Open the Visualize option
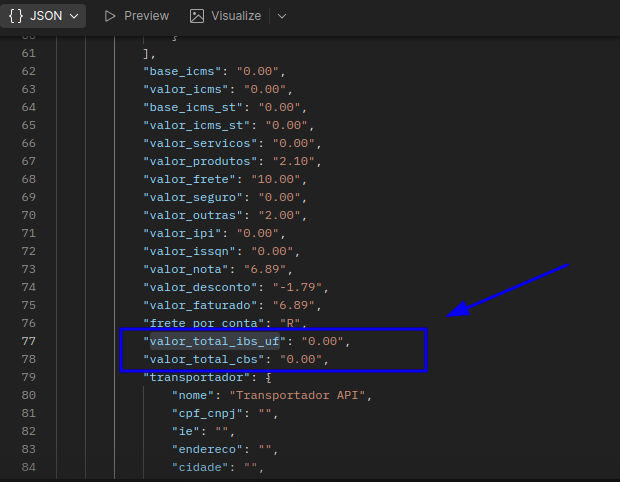Image resolution: width=620 pixels, height=482 pixels. click(x=226, y=16)
